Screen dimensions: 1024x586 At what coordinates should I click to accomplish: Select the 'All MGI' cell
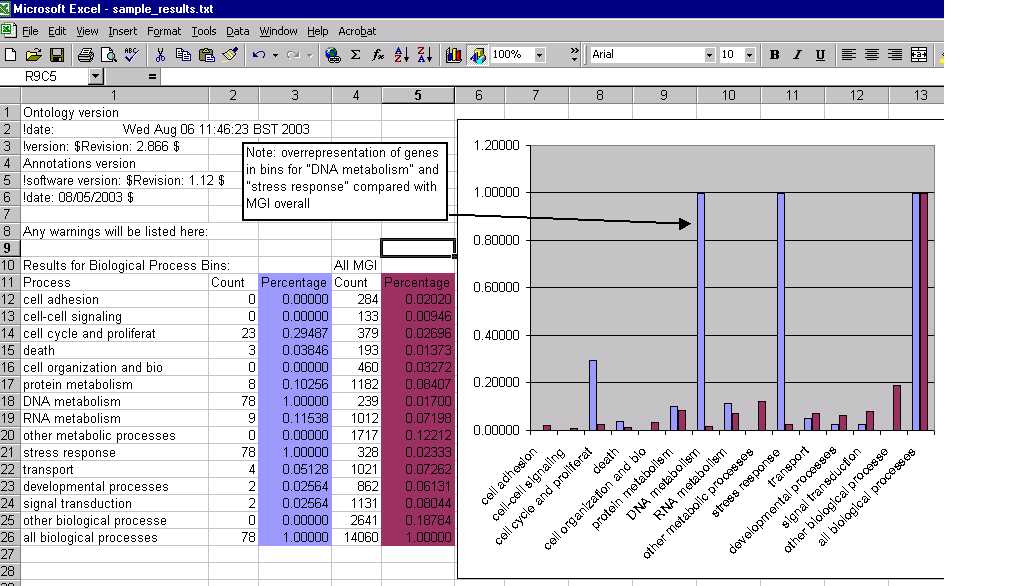(357, 265)
